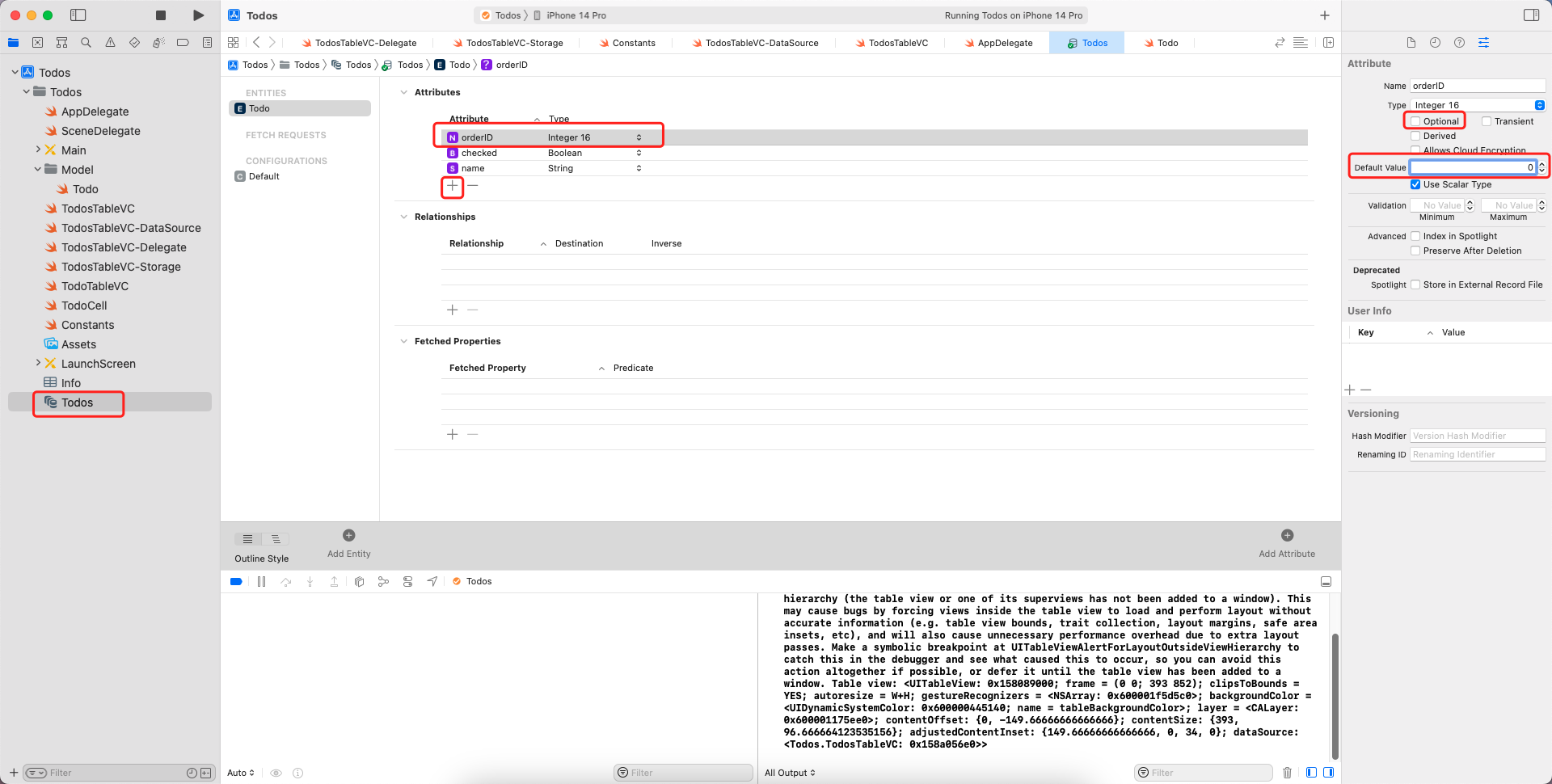
Task: Switch to TodosTableVC-Storage tab
Action: click(508, 43)
